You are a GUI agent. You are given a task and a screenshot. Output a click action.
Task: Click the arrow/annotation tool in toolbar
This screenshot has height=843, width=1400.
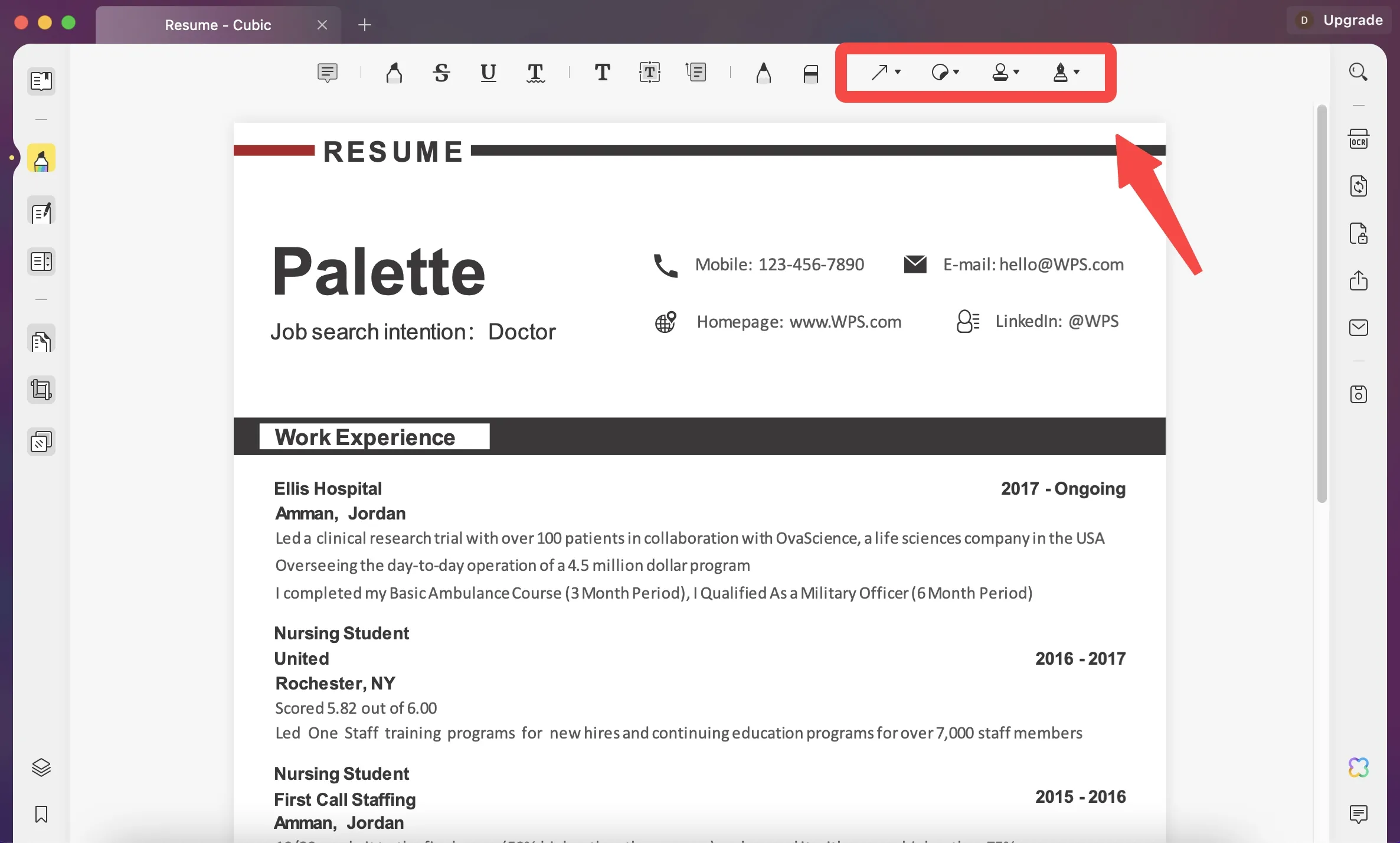(x=877, y=71)
